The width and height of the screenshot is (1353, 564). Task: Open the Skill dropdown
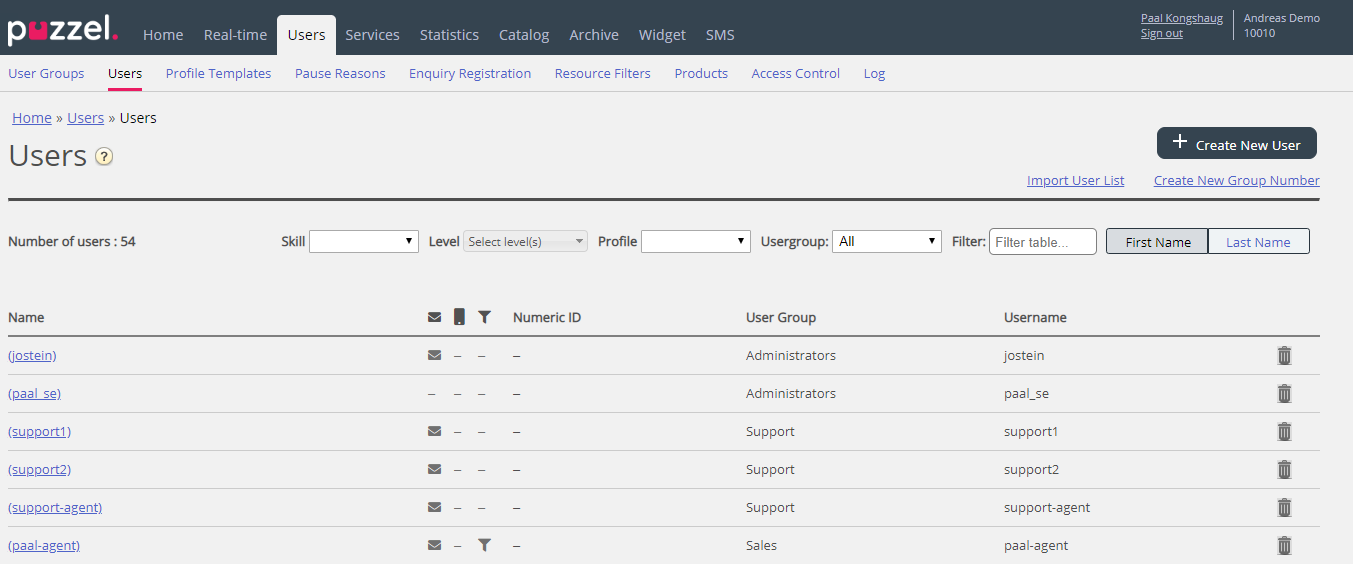[364, 241]
